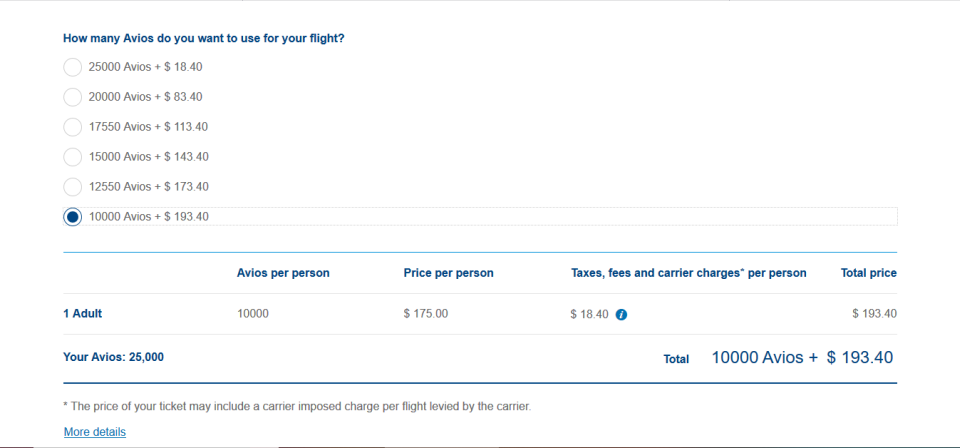Click the 'Your Avios: 25,000' balance text
Screen dimensions: 960x448
coord(113,357)
